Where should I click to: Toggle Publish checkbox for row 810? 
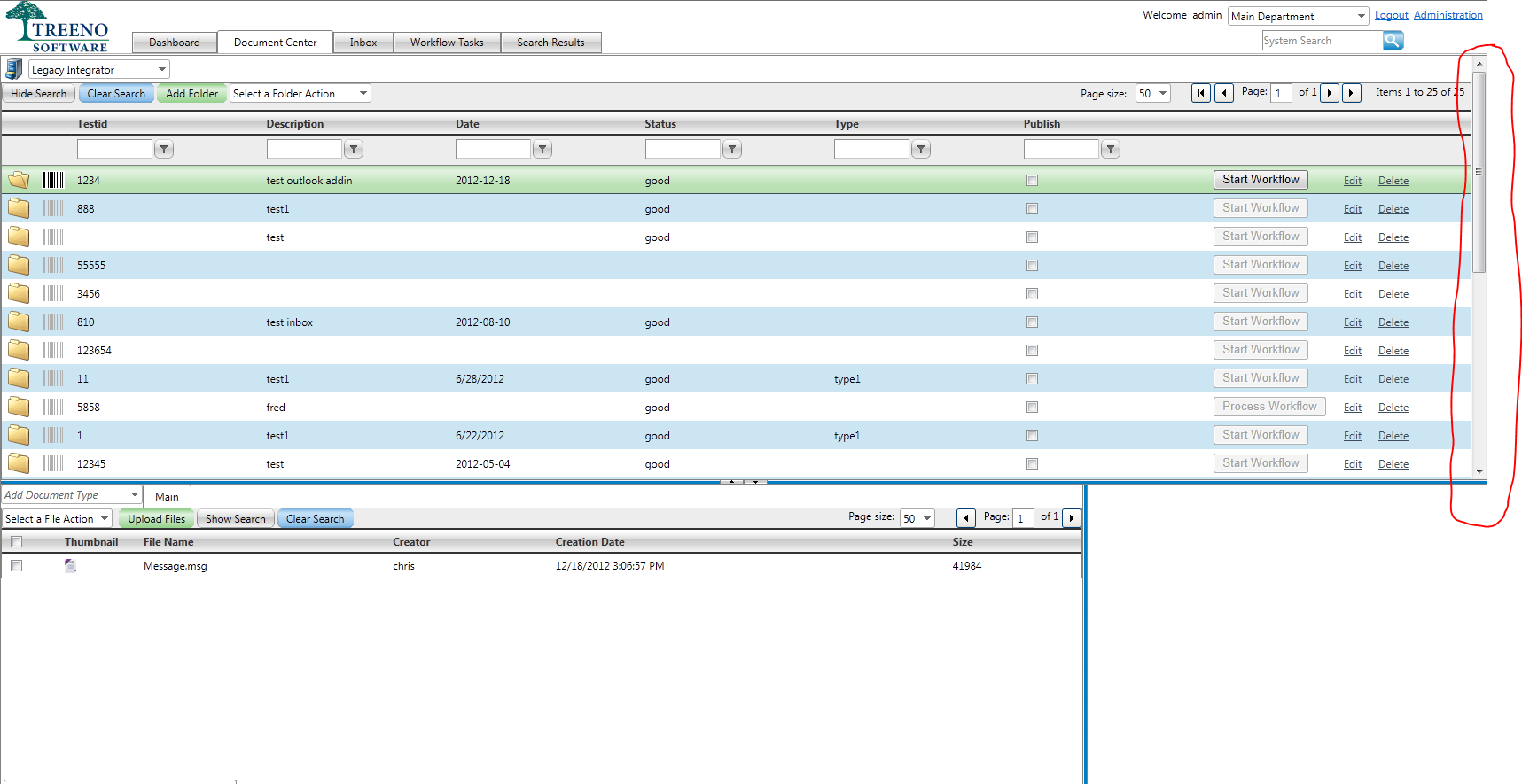click(1032, 322)
